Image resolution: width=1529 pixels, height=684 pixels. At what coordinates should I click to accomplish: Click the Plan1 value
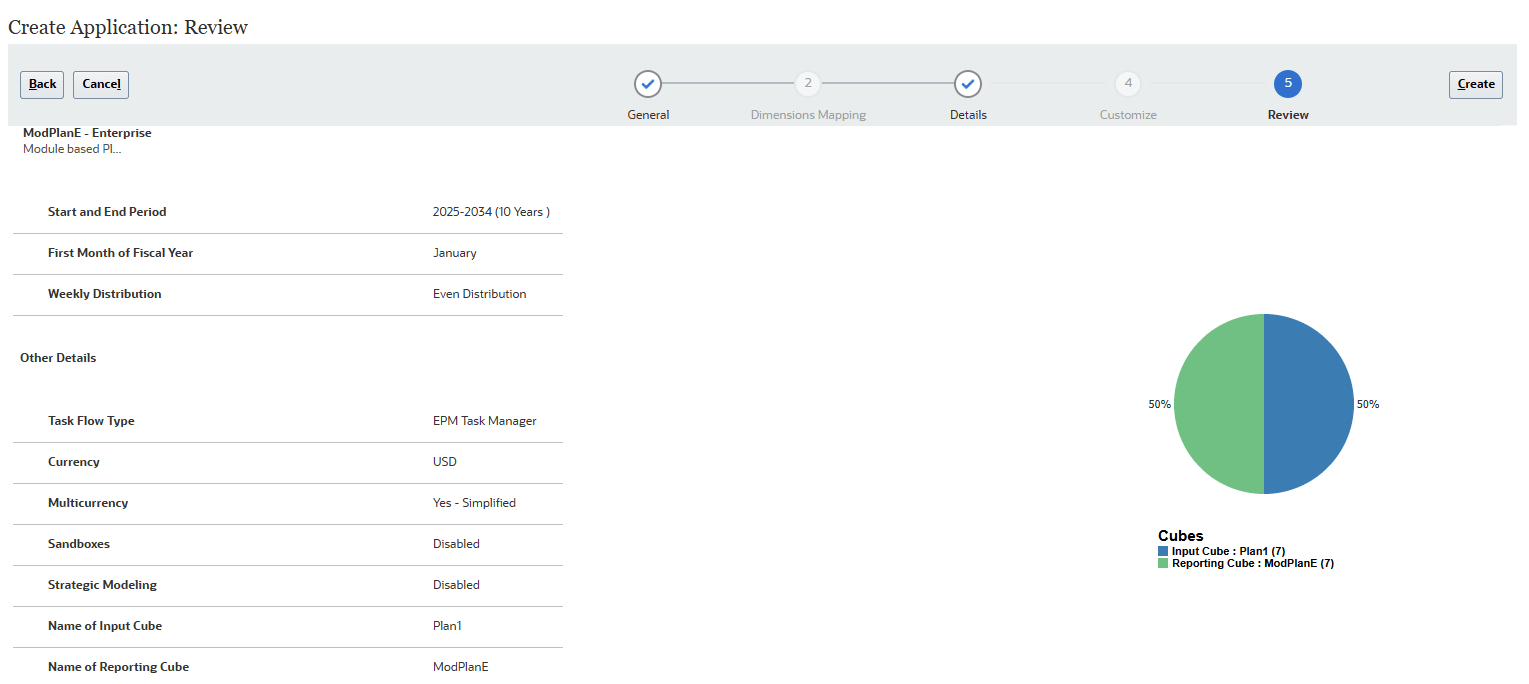[448, 626]
